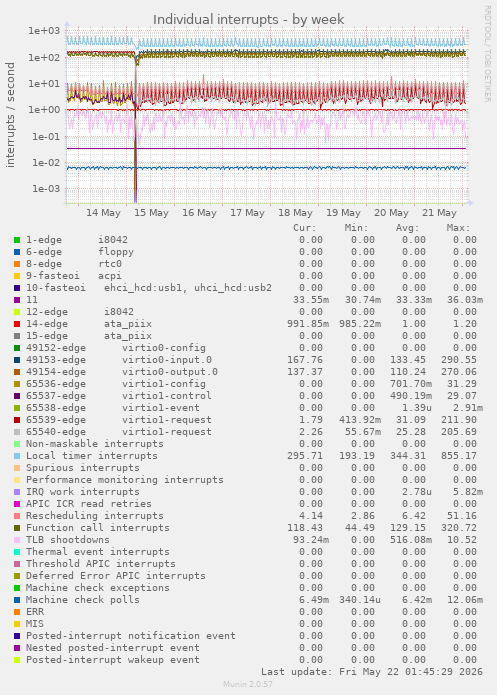Click the Last update timestamp
This screenshot has height=695, width=497.
pos(372,672)
